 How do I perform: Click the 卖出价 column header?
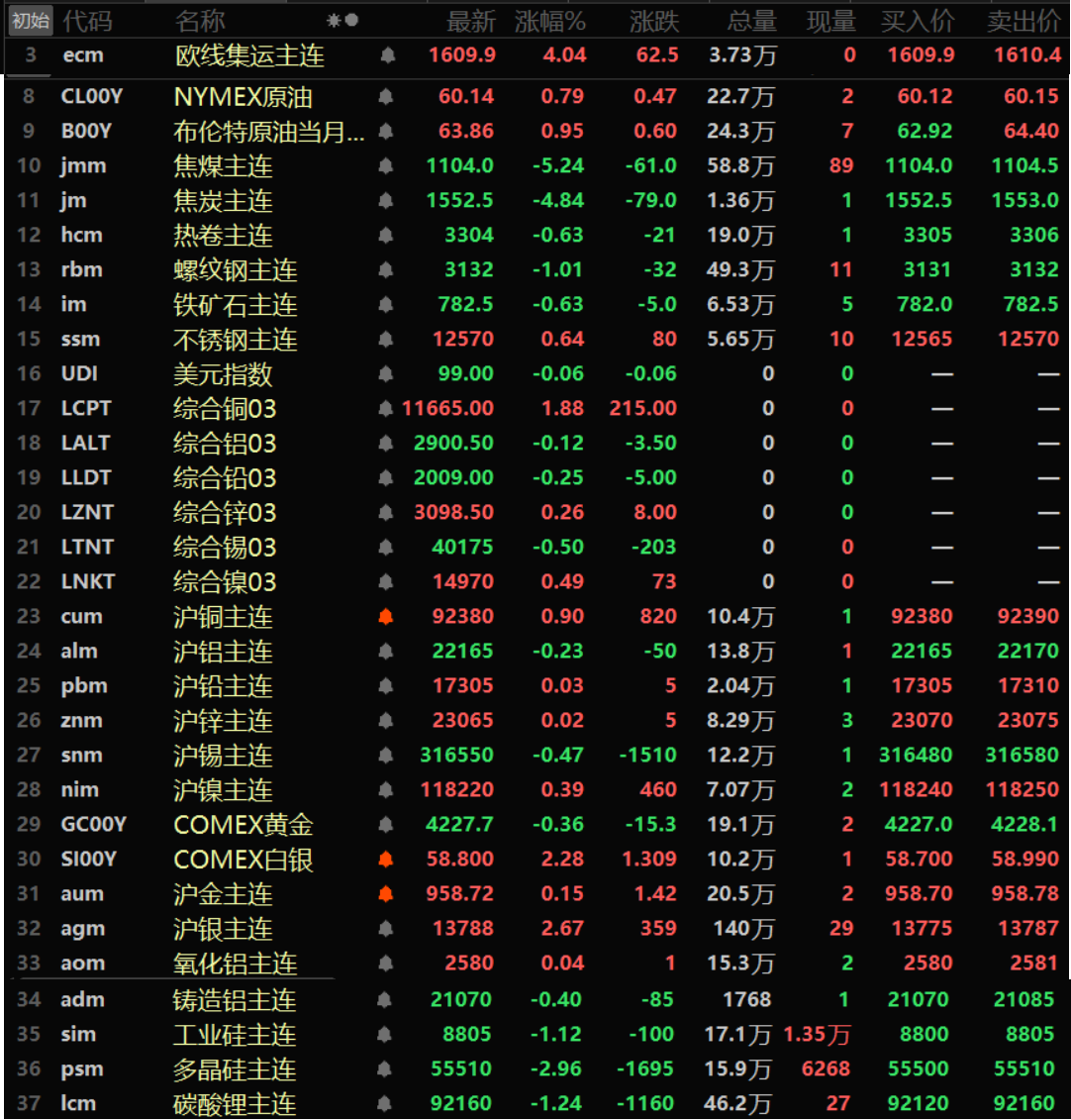coord(1023,21)
